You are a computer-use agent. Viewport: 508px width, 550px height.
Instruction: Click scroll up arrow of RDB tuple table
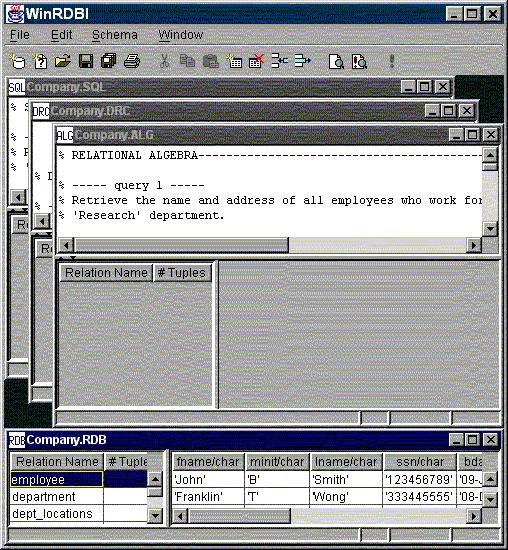pos(490,479)
